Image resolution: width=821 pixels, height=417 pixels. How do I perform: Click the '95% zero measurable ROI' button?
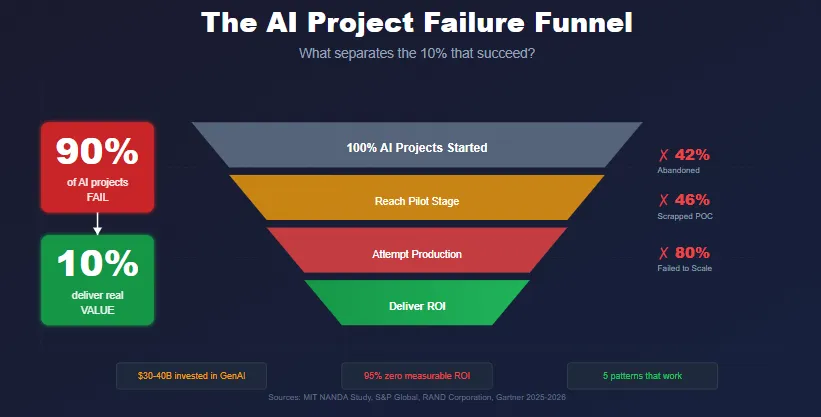click(417, 376)
